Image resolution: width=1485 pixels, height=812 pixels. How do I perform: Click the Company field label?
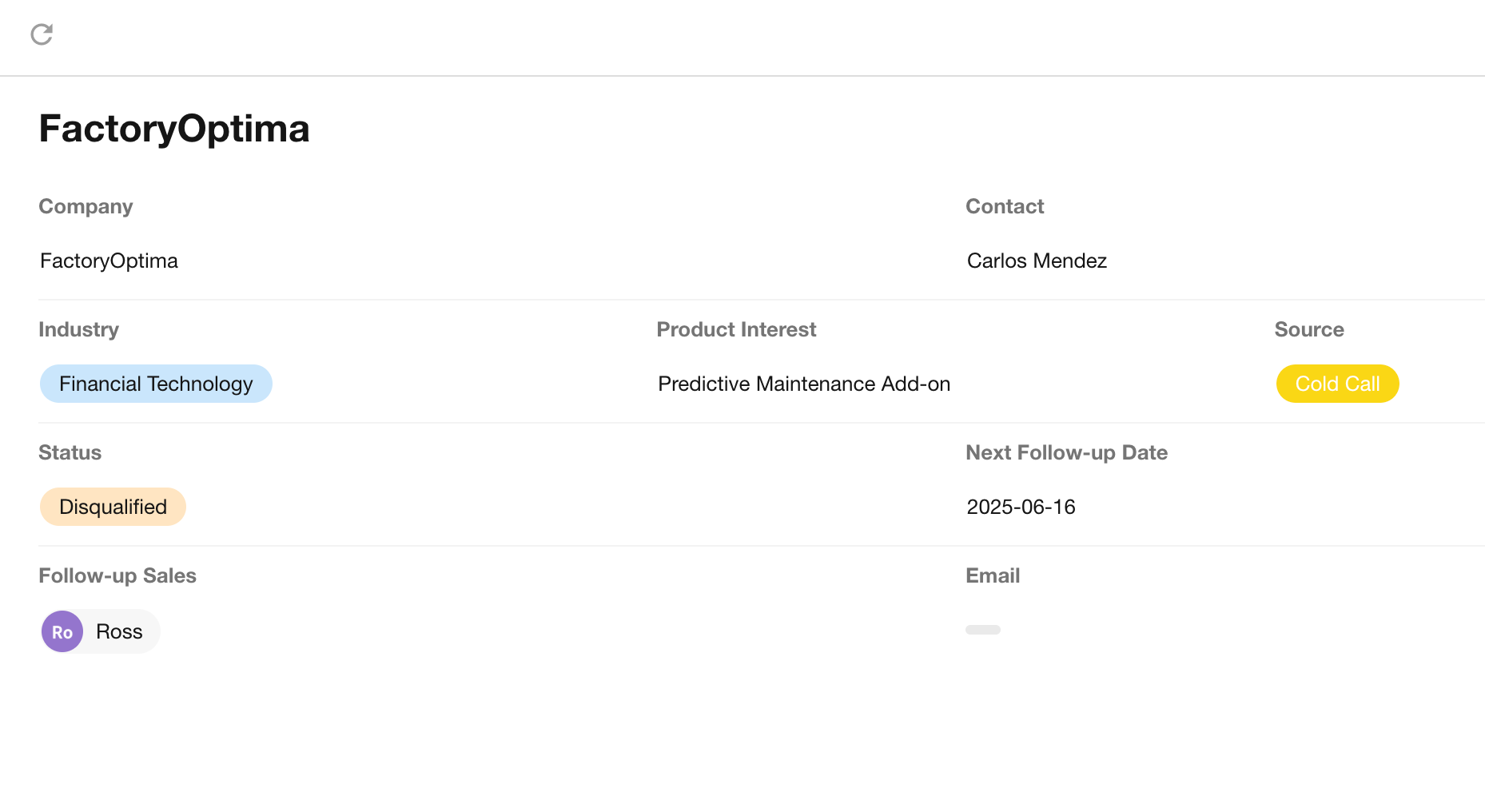point(86,206)
